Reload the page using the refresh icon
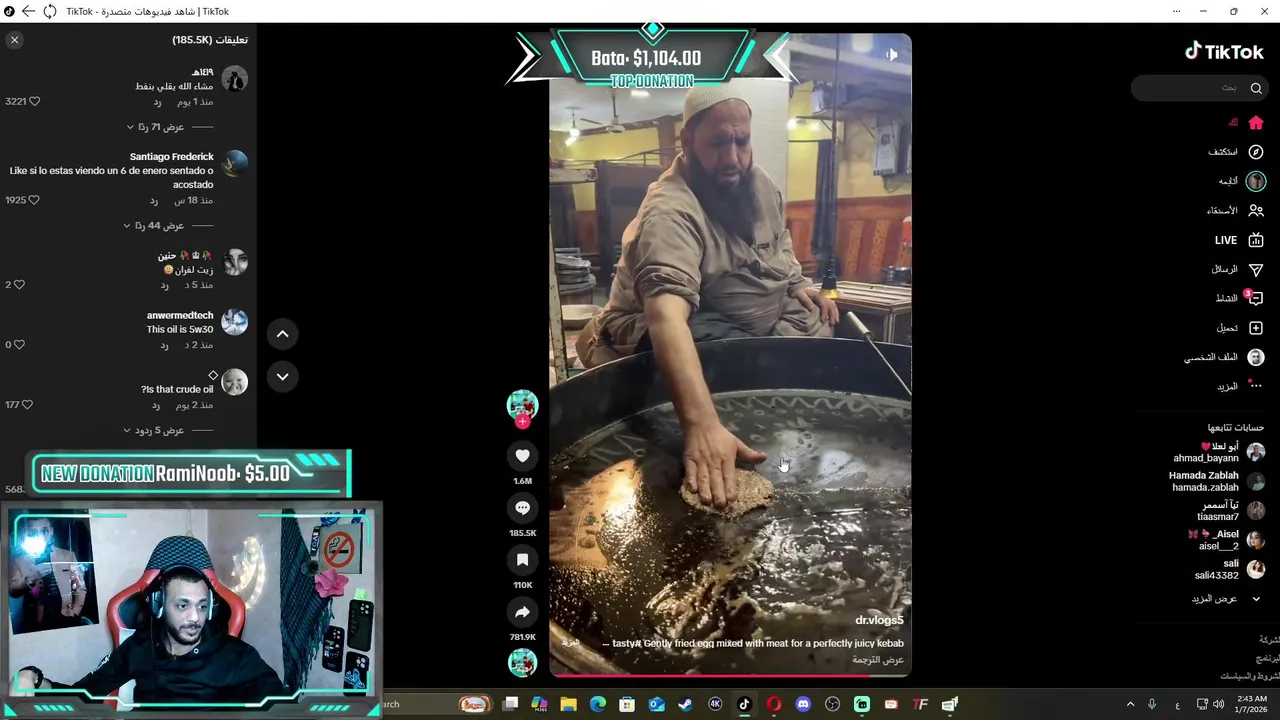The image size is (1280, 720). [x=49, y=11]
